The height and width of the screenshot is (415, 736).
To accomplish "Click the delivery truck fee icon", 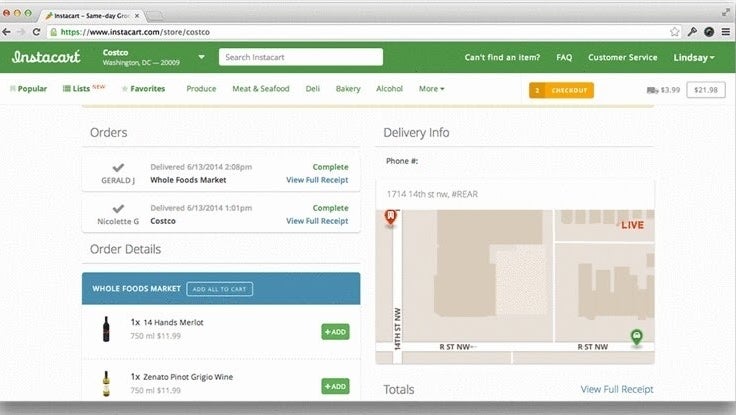I will pos(652,90).
